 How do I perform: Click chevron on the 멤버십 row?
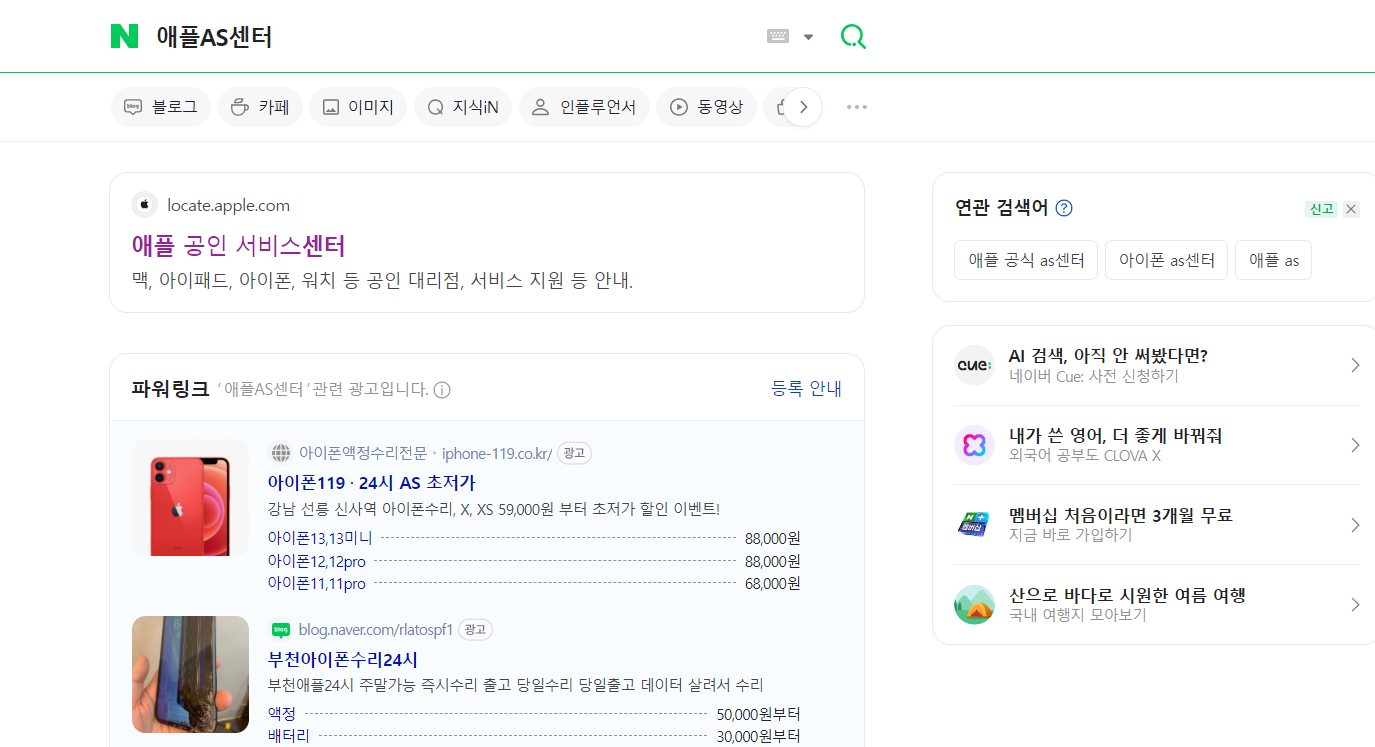[1355, 525]
